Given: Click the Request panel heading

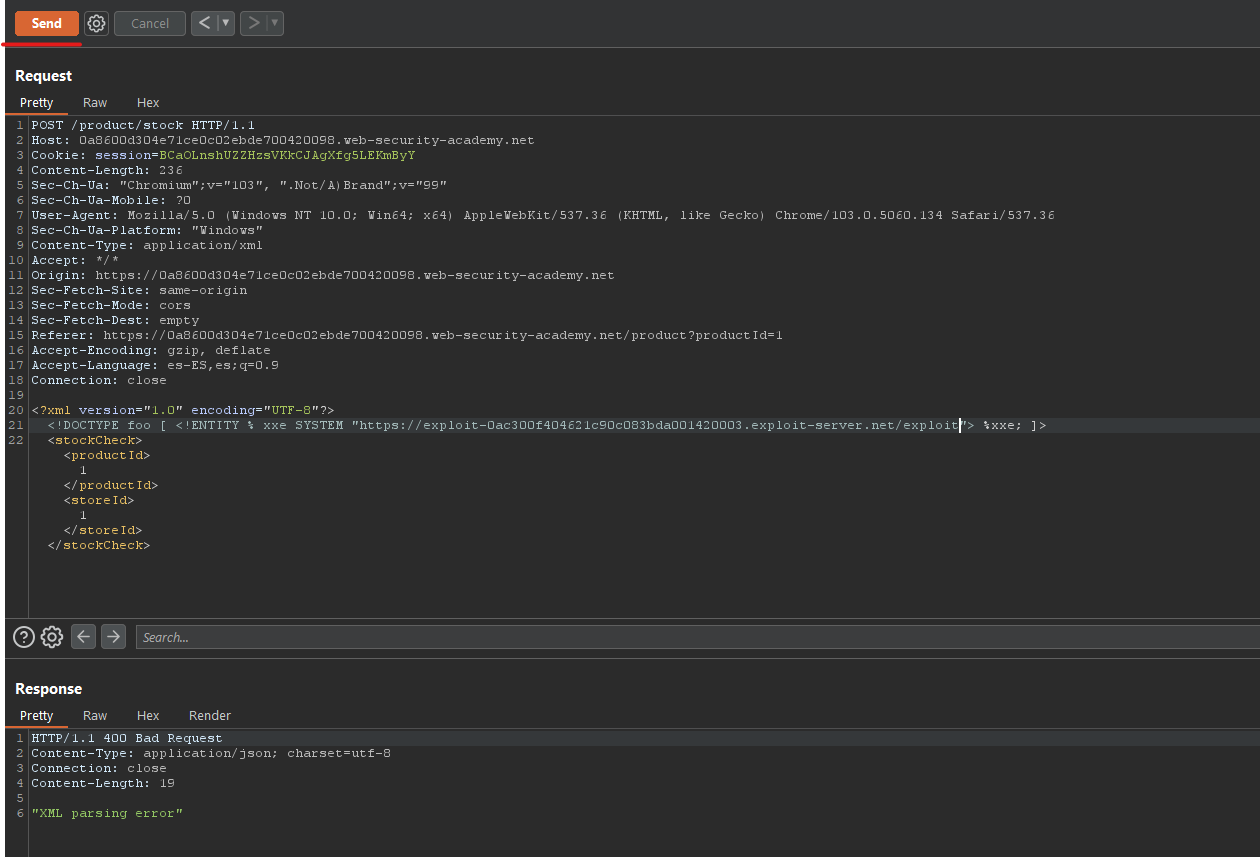Looking at the screenshot, I should [43, 75].
